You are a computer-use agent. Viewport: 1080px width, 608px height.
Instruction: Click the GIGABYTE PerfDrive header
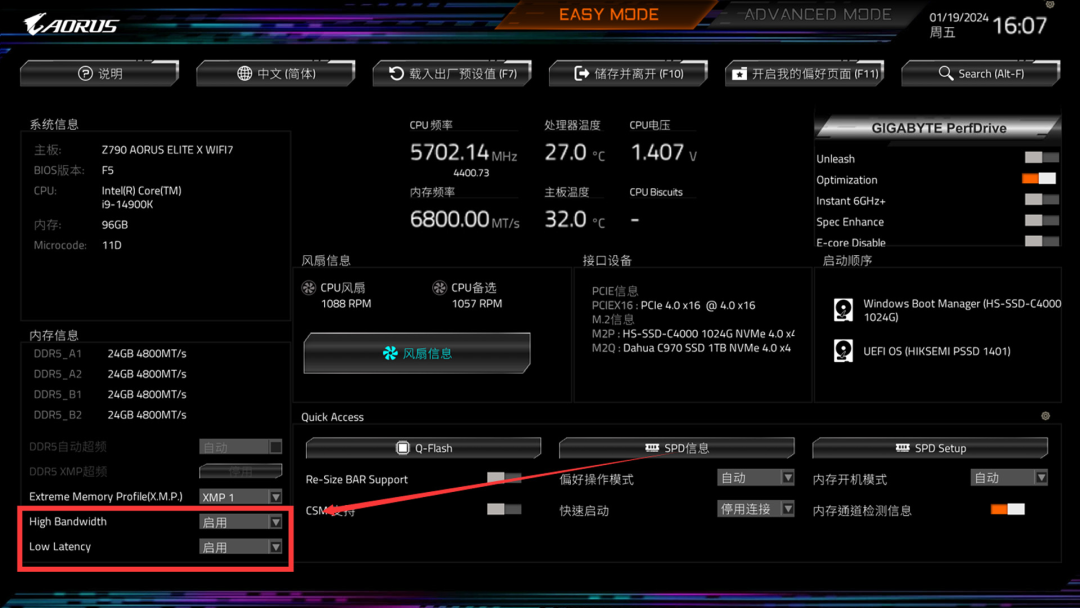[x=938, y=128]
